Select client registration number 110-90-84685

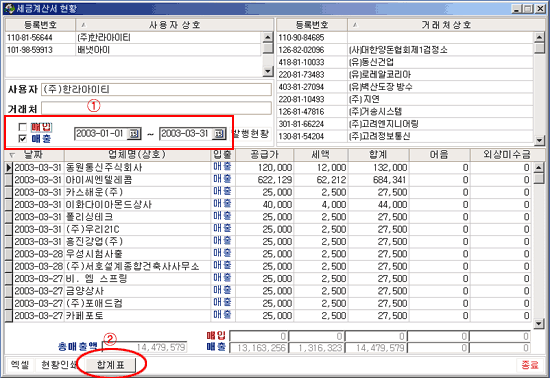(301, 38)
